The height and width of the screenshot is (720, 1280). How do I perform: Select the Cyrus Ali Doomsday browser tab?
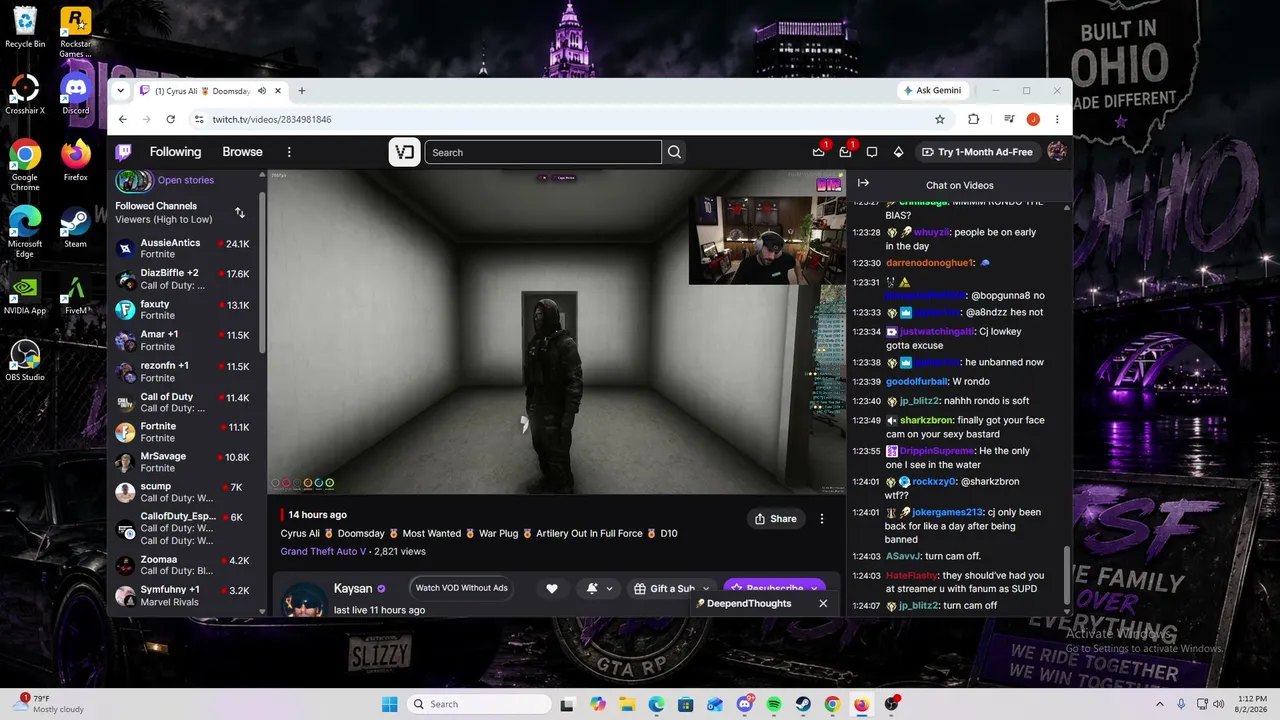coord(212,91)
